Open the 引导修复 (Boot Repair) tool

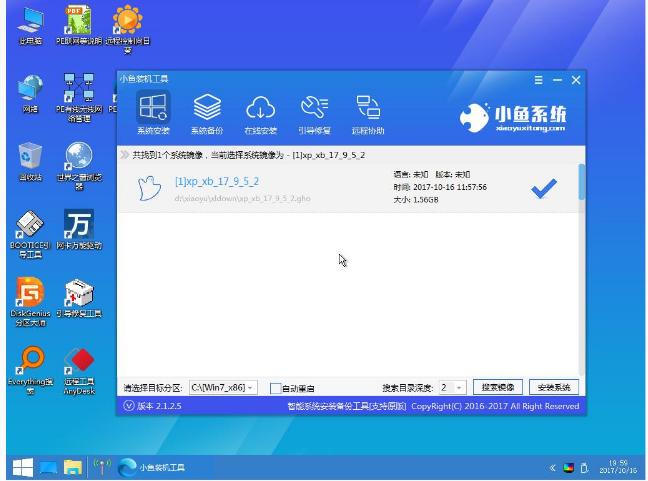coord(314,112)
